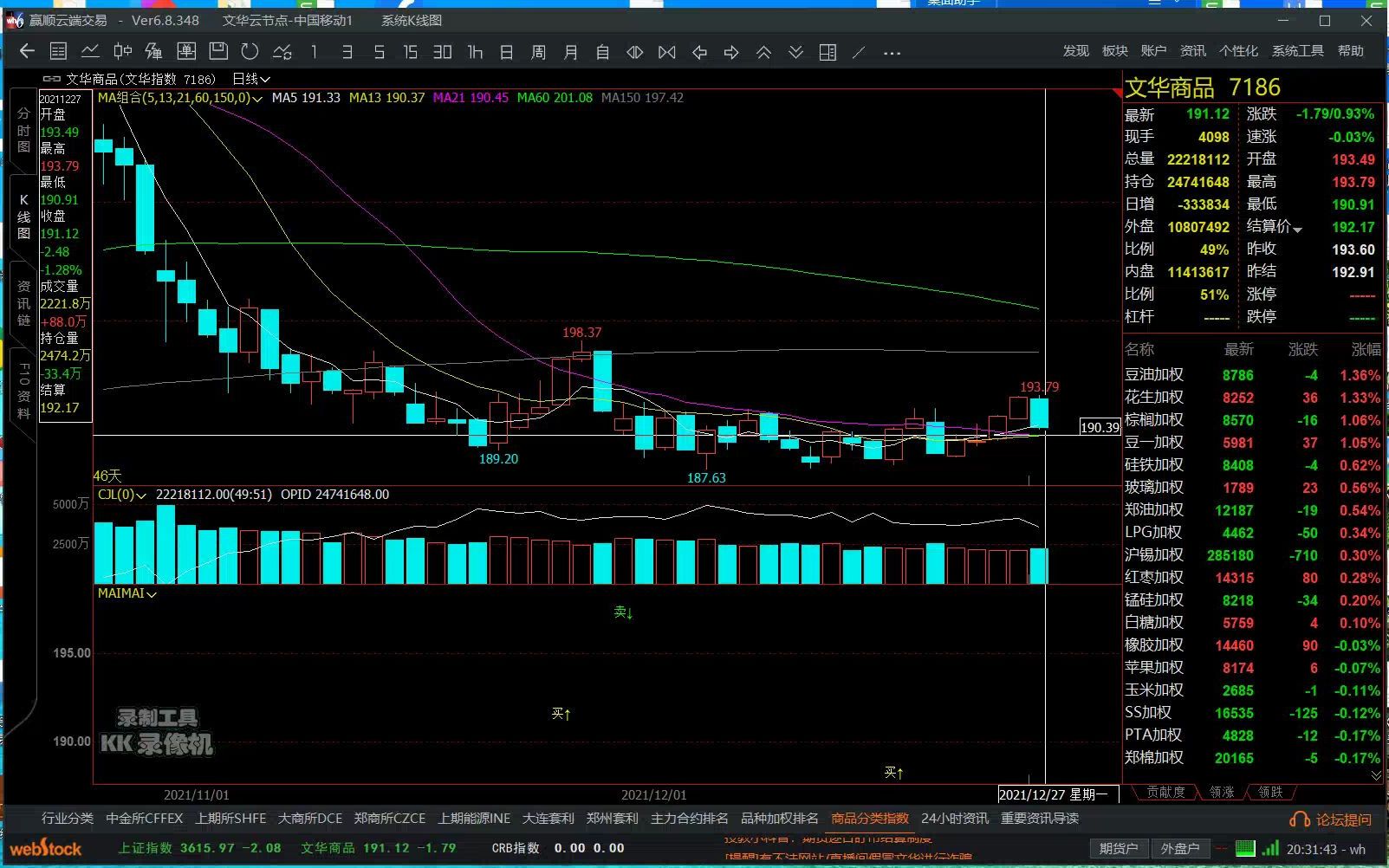
Task: Toggle the side panel layout icon
Action: pyautogui.click(x=828, y=52)
